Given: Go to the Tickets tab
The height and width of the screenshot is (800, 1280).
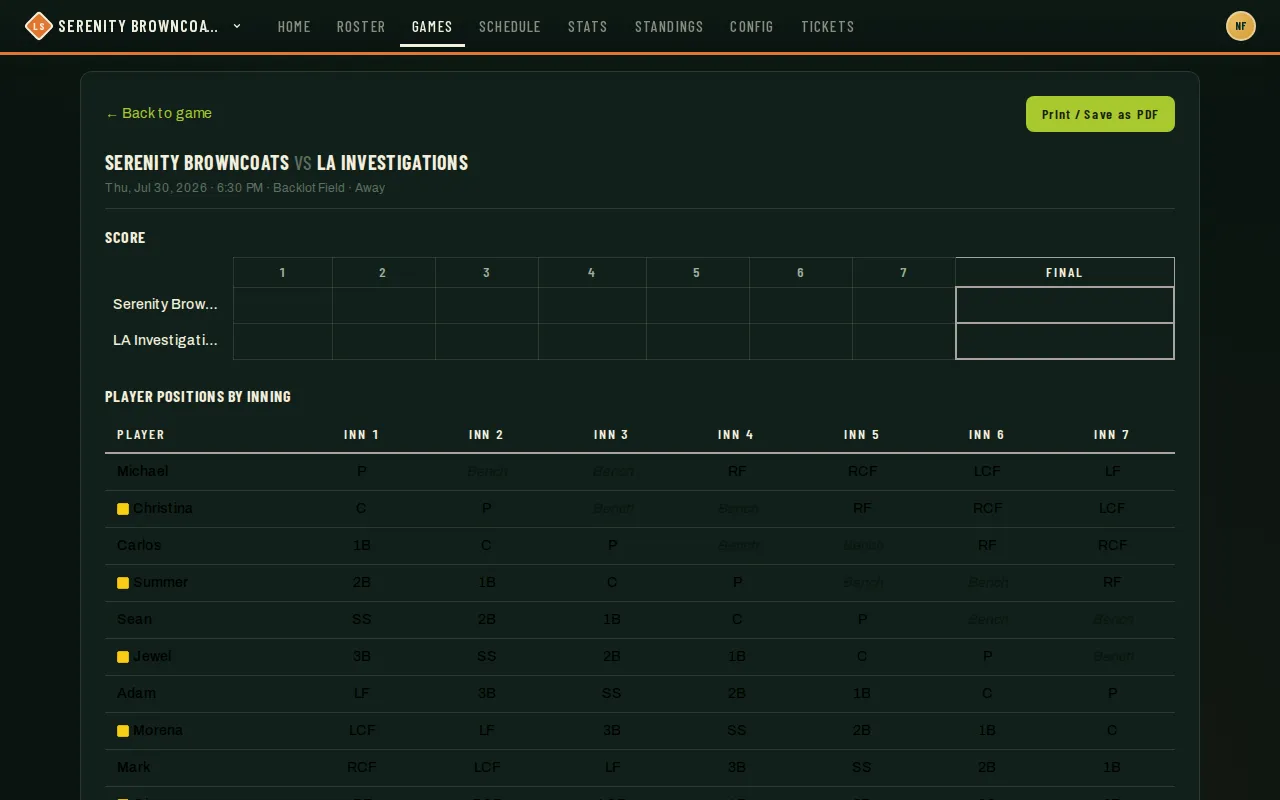Looking at the screenshot, I should click(828, 27).
